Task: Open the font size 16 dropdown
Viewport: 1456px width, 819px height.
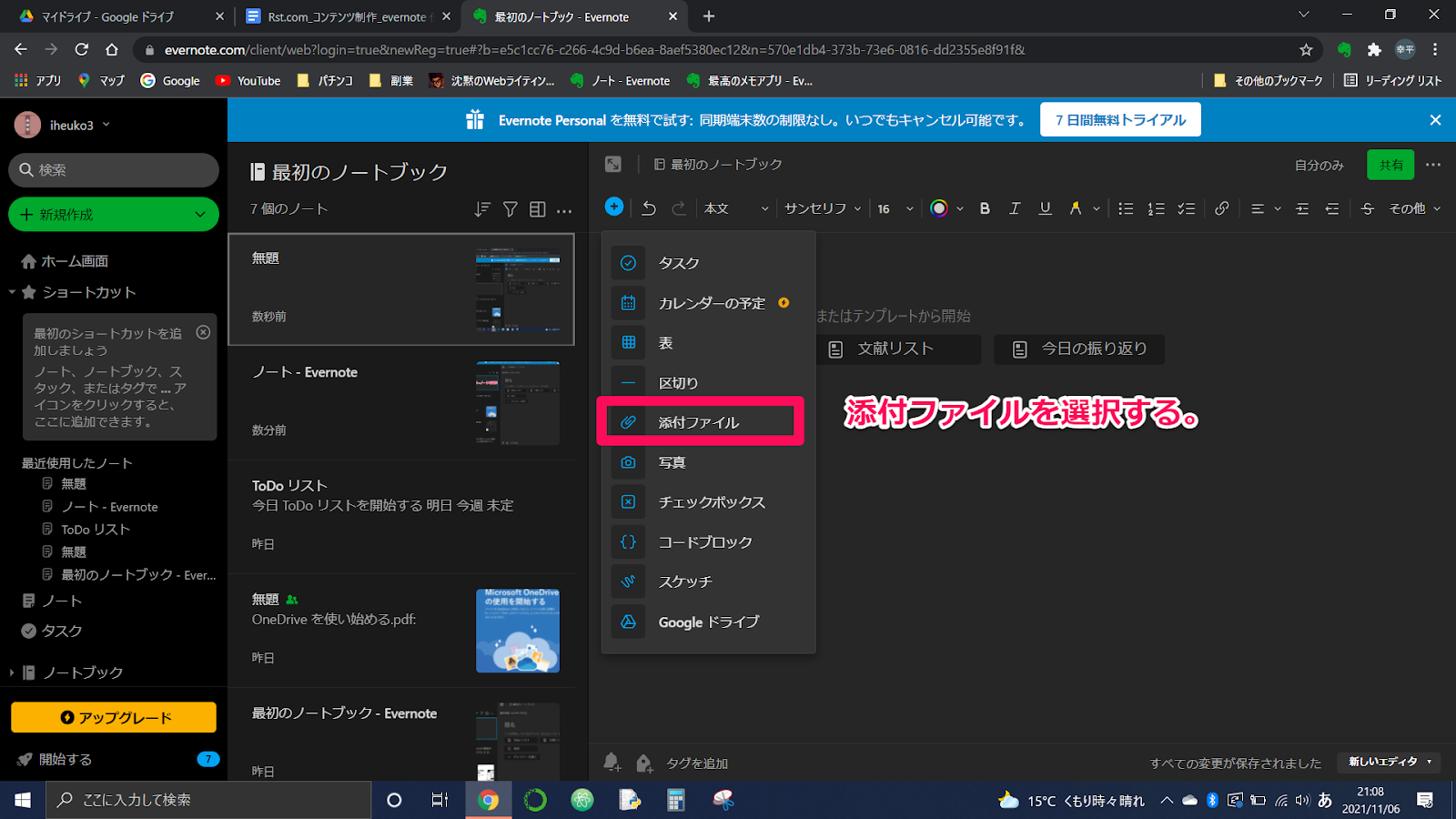Action: point(895,208)
